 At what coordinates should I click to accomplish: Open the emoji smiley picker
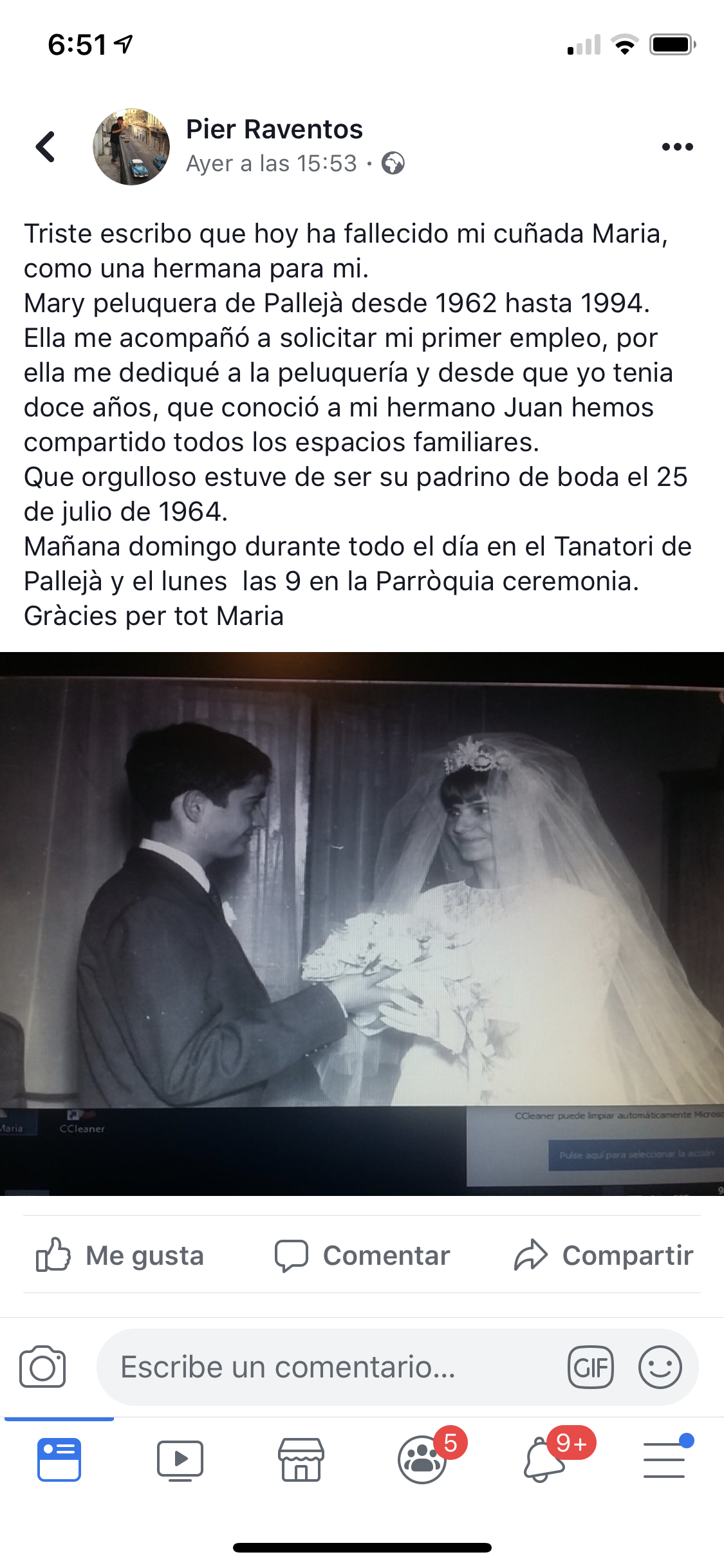(x=660, y=1367)
